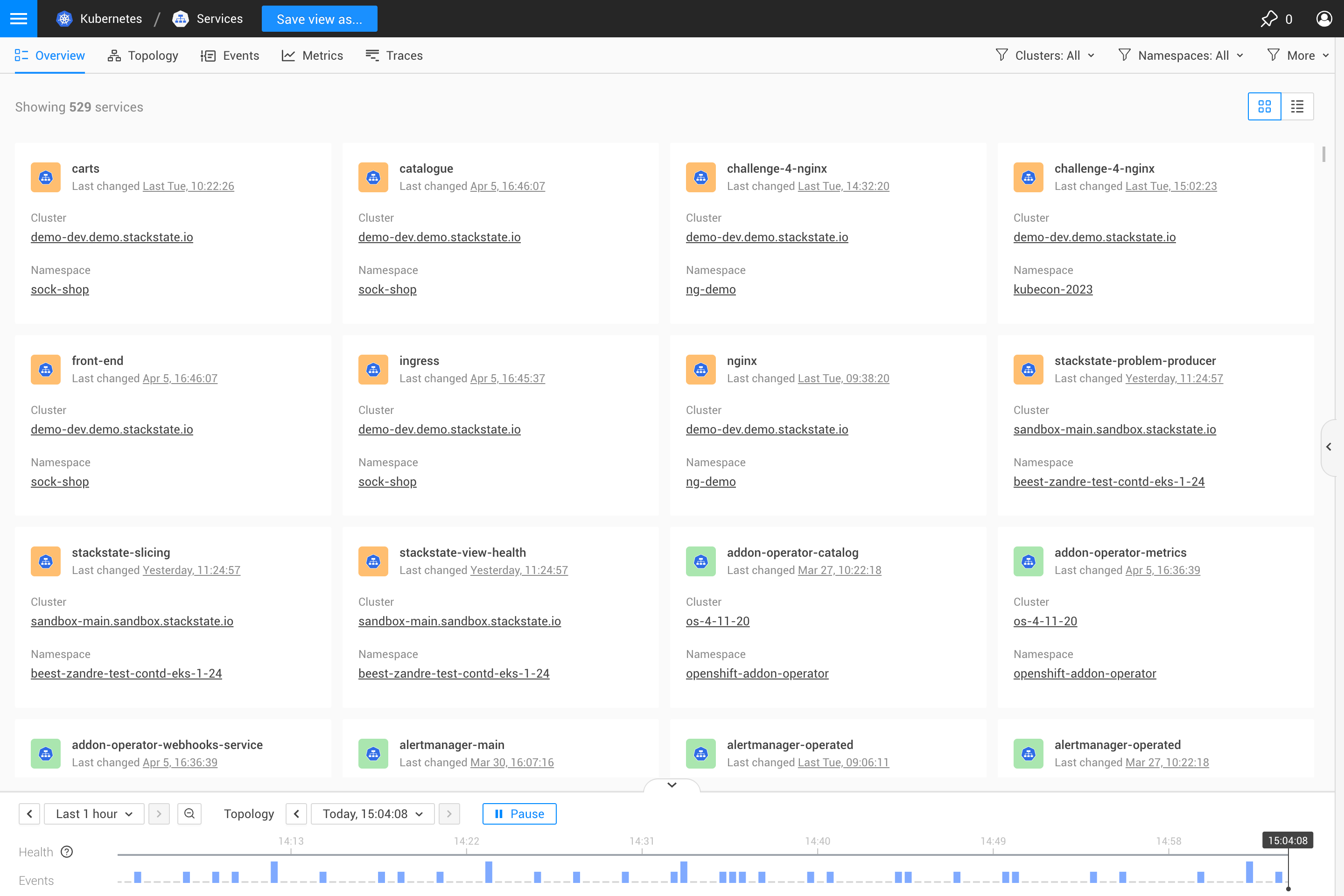The width and height of the screenshot is (1344, 896).
Task: Enable grid view layout
Action: point(1265,106)
